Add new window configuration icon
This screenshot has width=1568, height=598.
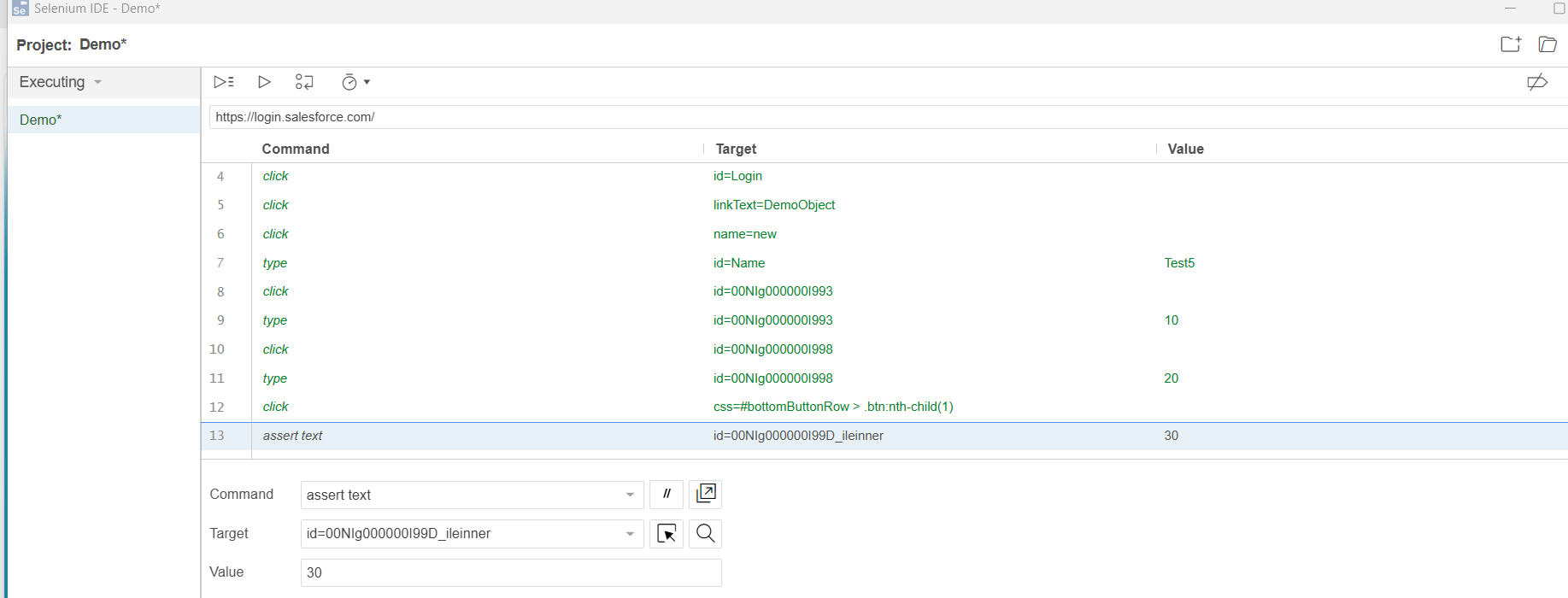706,495
